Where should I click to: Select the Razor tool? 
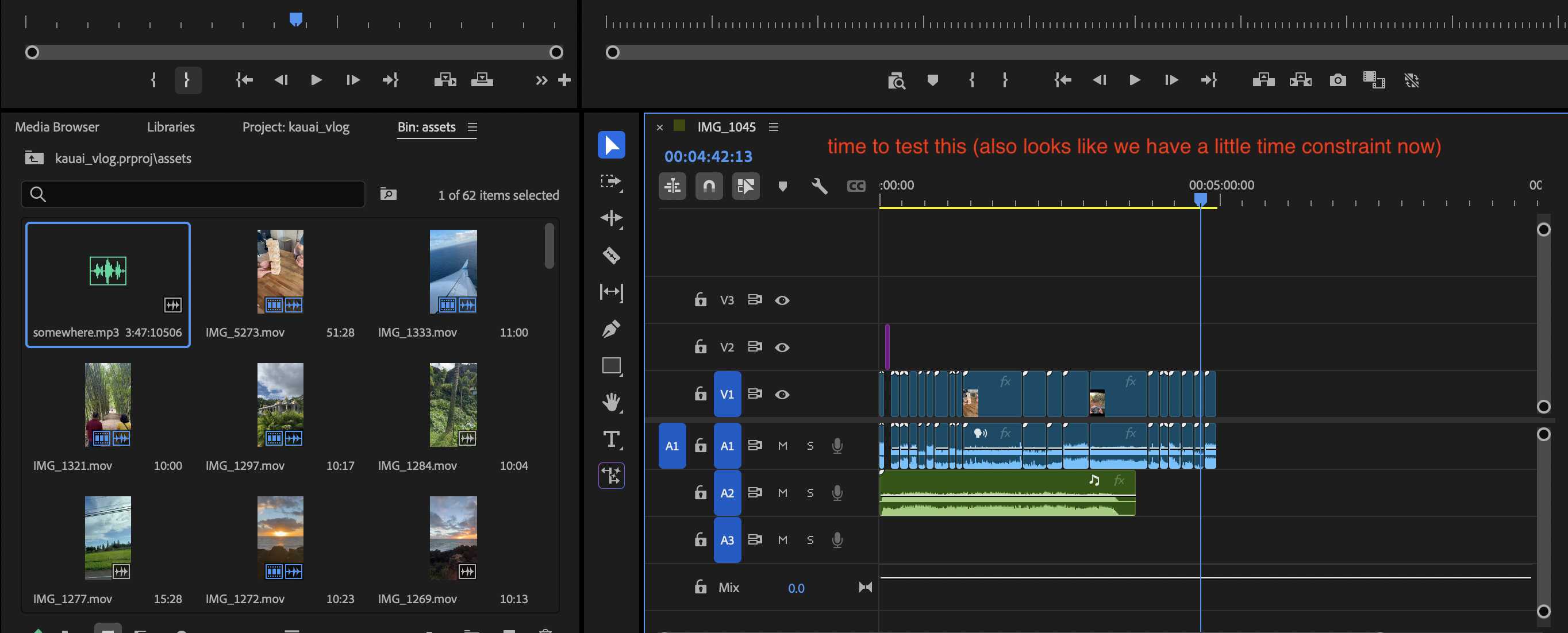point(611,256)
